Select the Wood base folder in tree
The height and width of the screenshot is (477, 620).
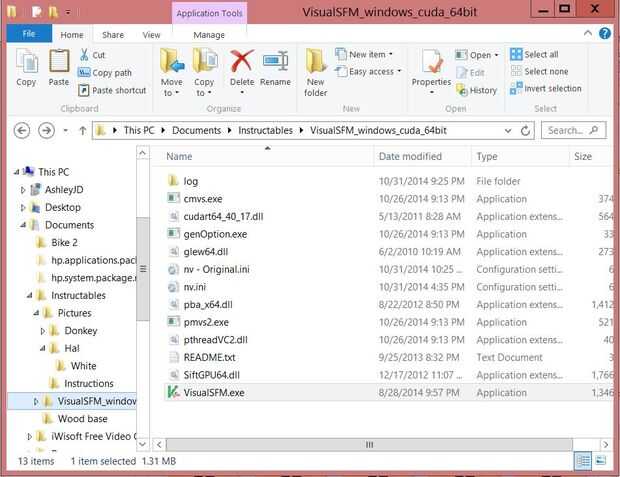coord(82,418)
